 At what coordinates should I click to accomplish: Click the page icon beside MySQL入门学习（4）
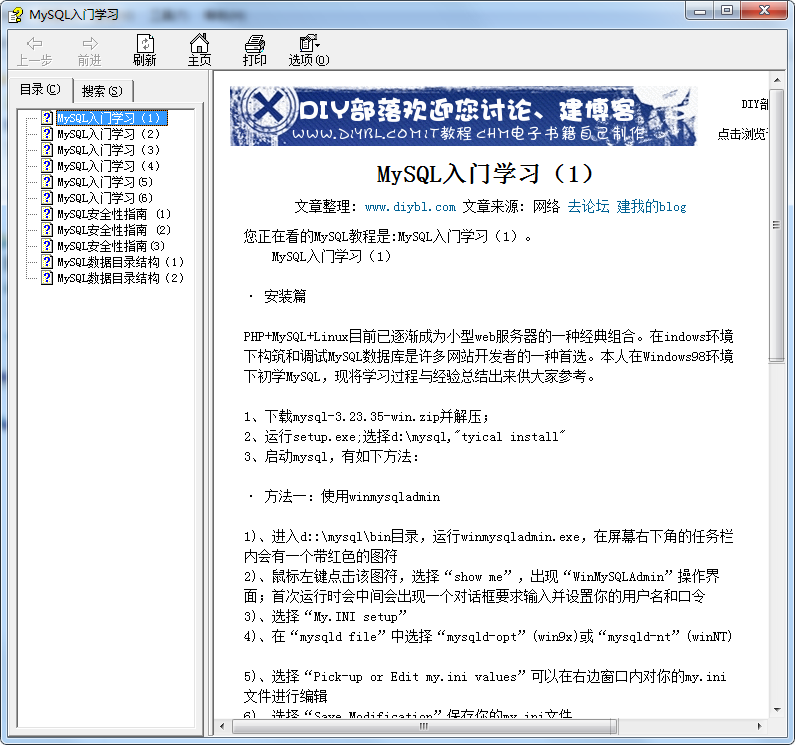[47, 166]
